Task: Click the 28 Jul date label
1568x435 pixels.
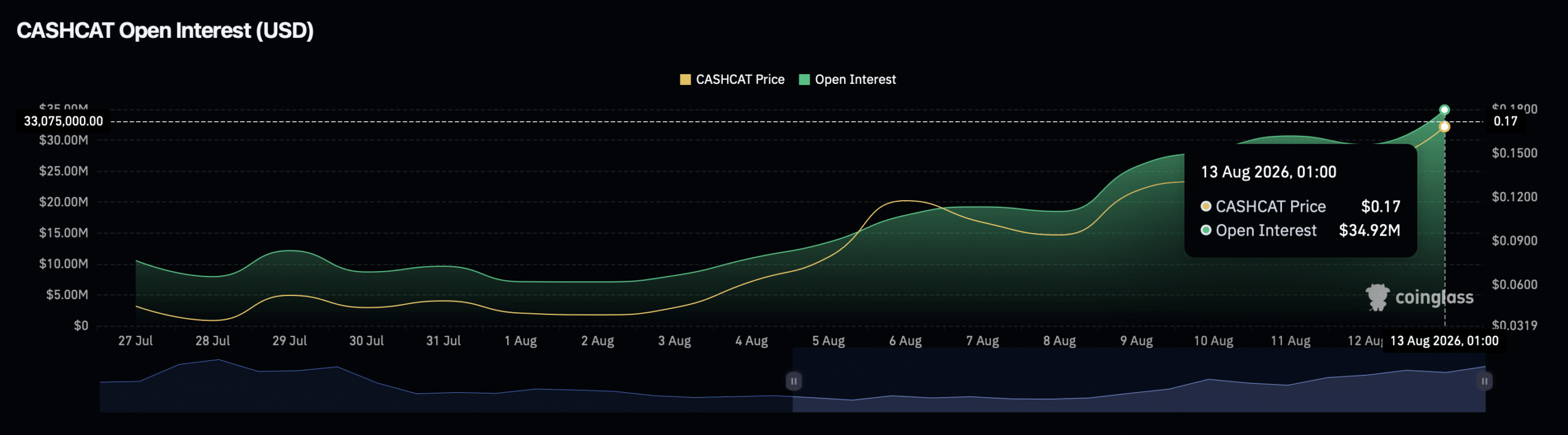Action: pyautogui.click(x=213, y=341)
